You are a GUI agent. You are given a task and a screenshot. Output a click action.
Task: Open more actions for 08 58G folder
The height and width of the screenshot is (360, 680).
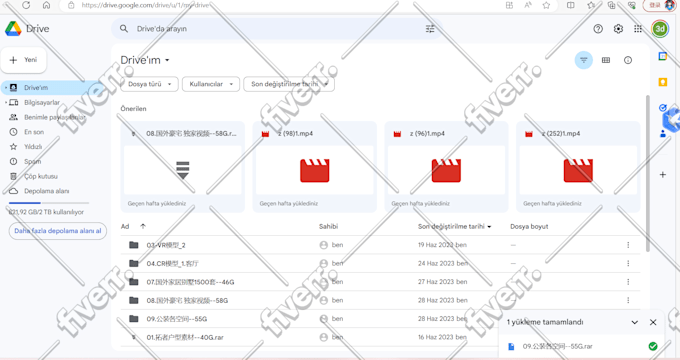tap(628, 300)
